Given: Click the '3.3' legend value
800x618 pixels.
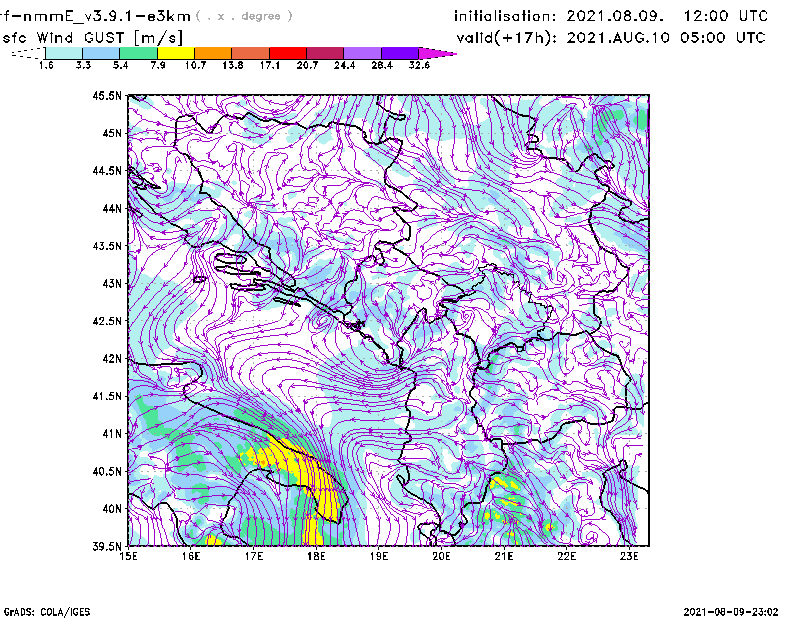Looking at the screenshot, I should pyautogui.click(x=84, y=65).
